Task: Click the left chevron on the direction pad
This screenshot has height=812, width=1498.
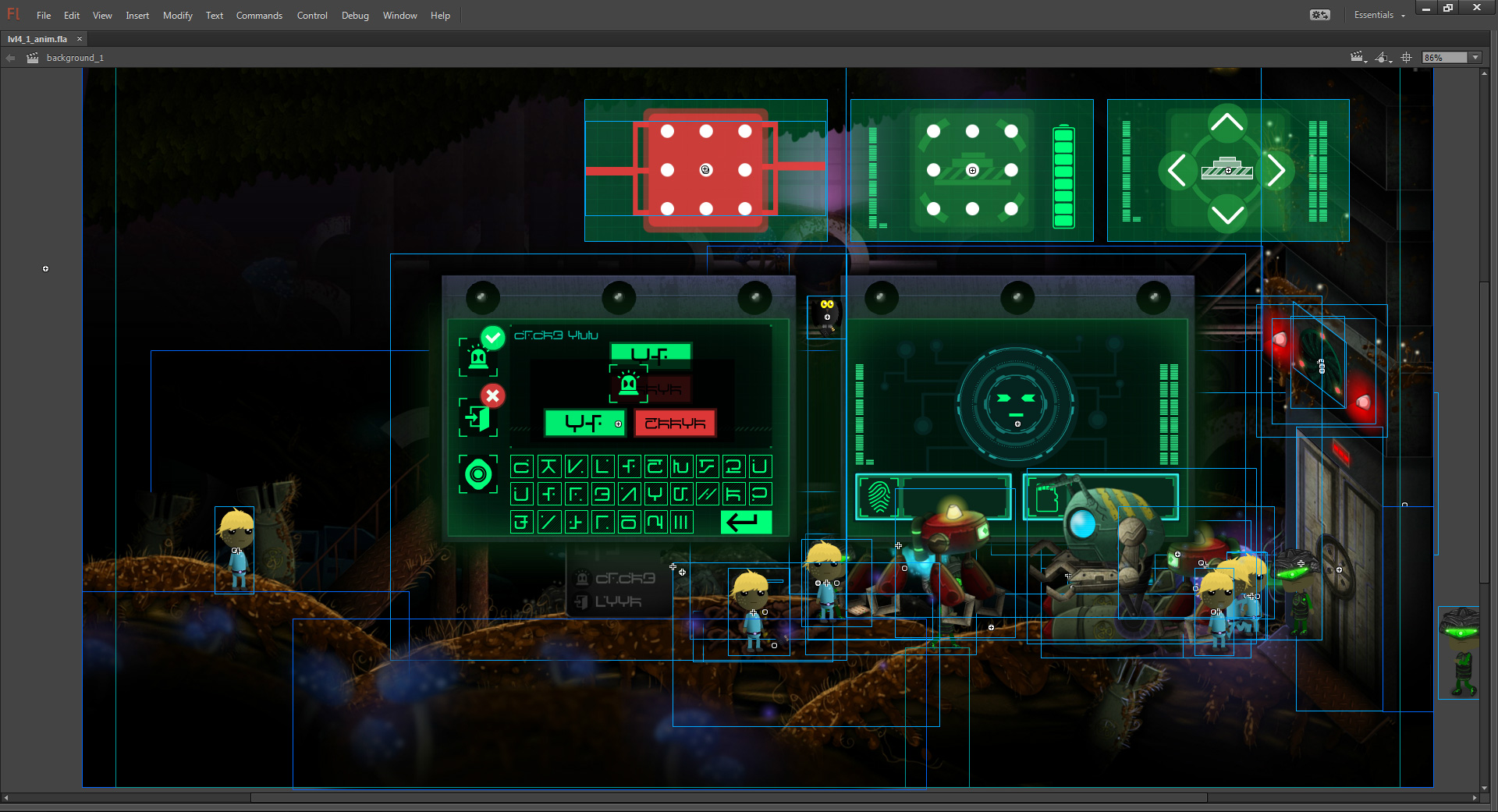Action: point(1177,170)
